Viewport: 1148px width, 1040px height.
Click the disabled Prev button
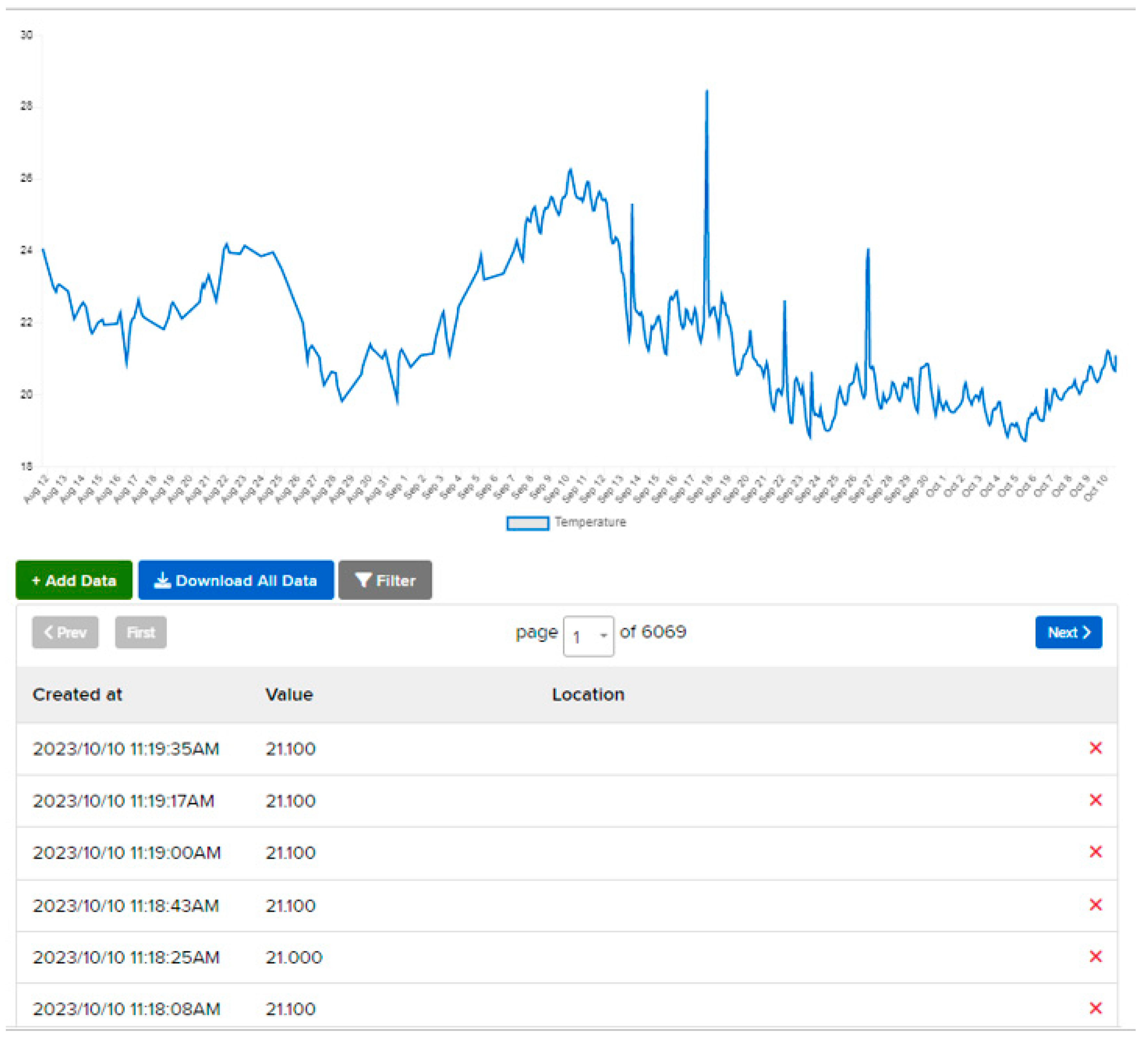click(x=65, y=632)
